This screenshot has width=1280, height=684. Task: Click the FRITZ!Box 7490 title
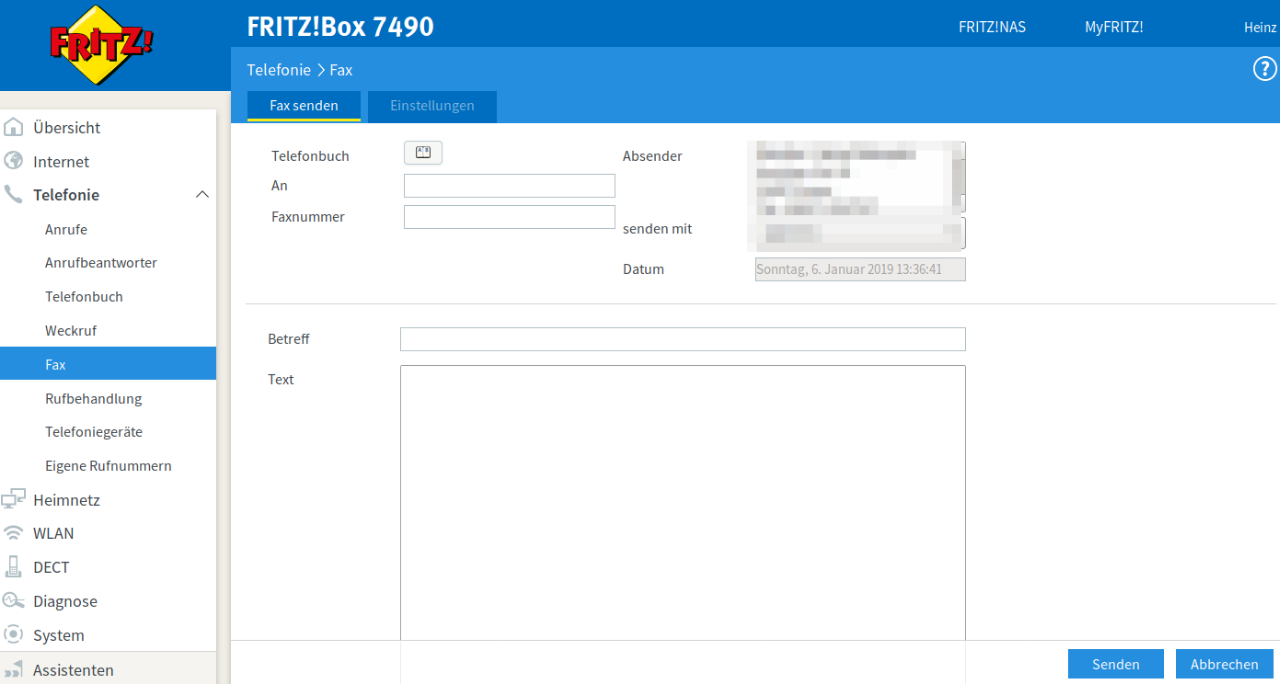coord(340,27)
